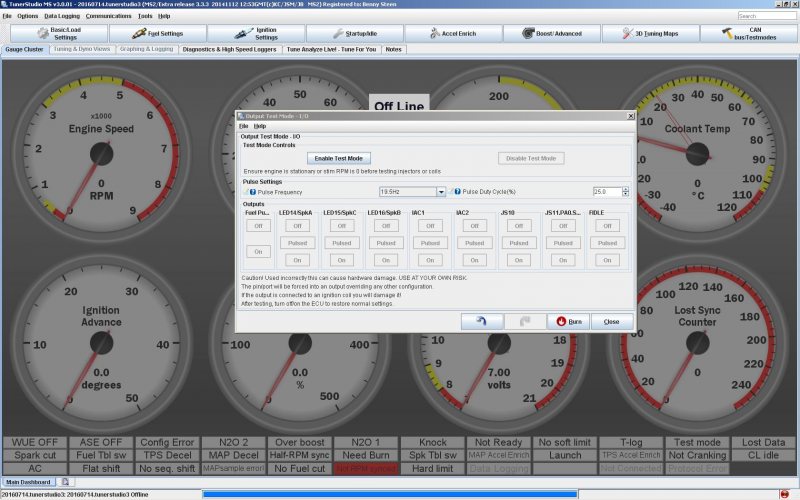This screenshot has height=500, width=800.
Task: Click the Pulse Duty Cycle value field
Action: pos(607,192)
